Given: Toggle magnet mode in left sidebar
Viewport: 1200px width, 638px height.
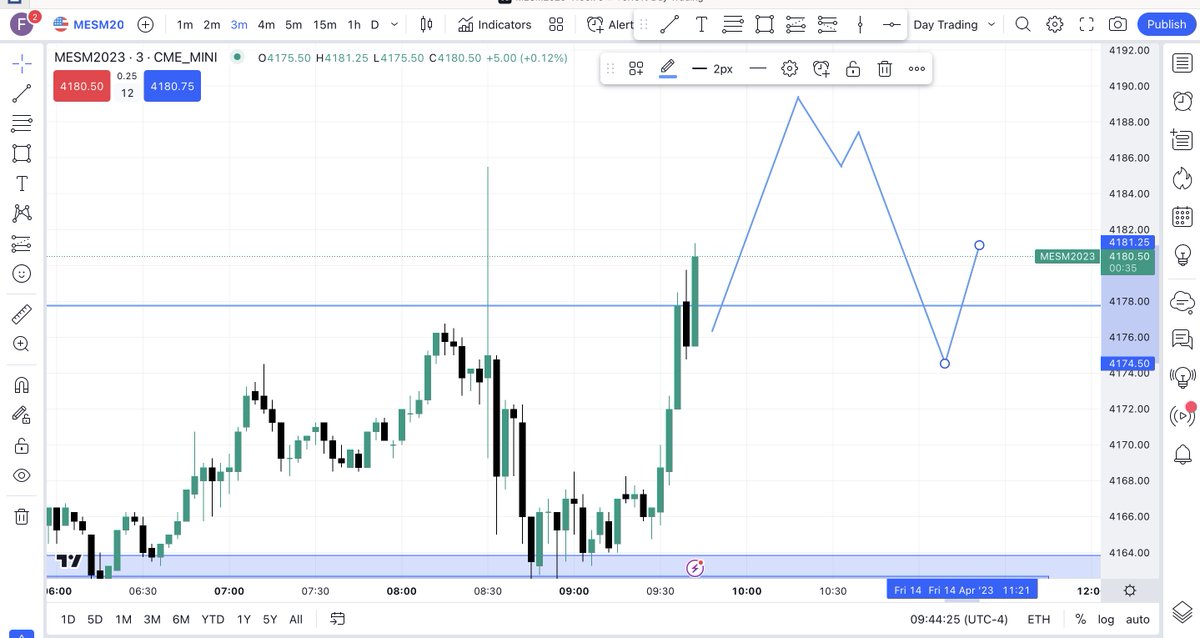Looking at the screenshot, I should tap(22, 385).
